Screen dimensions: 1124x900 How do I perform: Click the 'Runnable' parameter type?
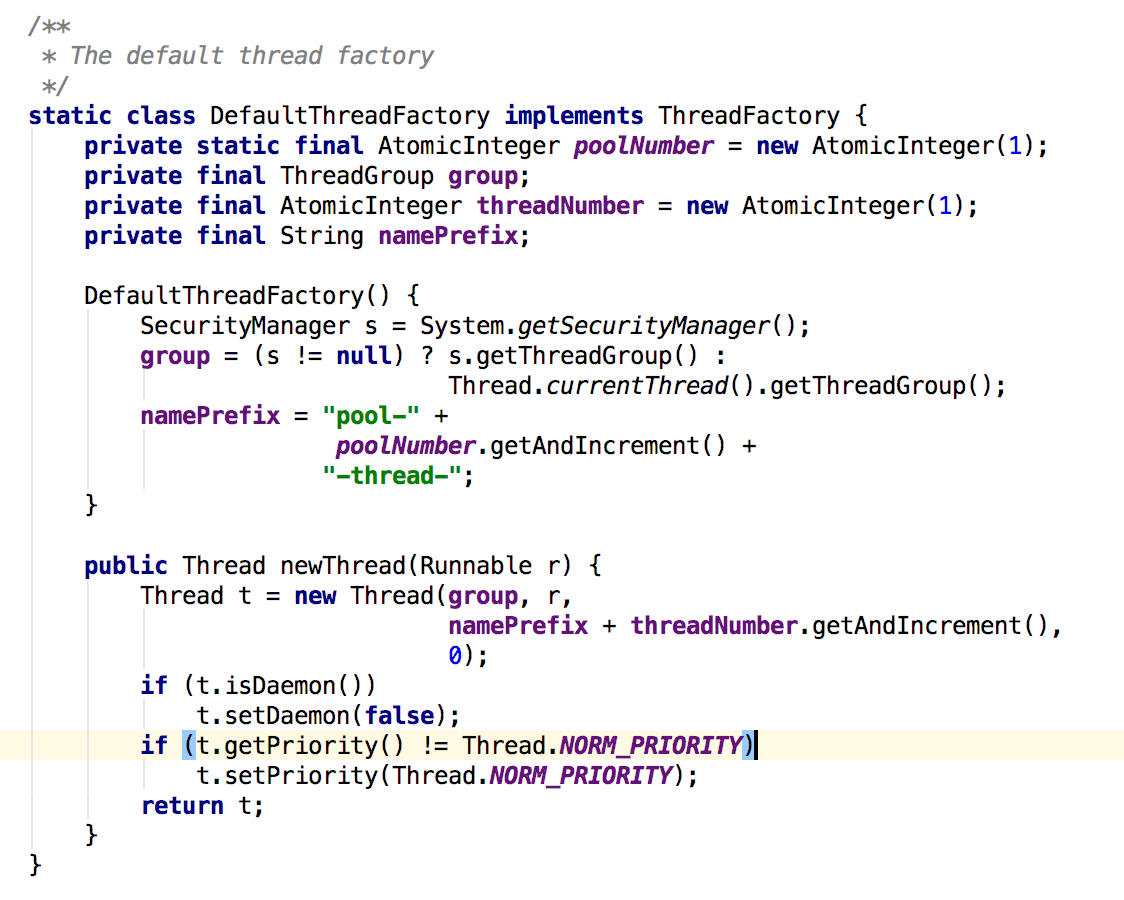click(476, 566)
